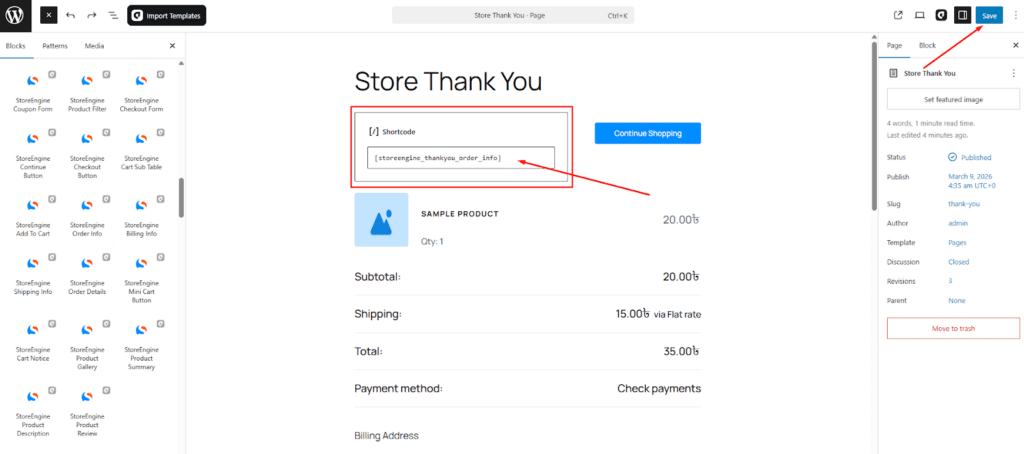The width and height of the screenshot is (1024, 454).
Task: Insert StoreEngine Product Review block
Action: (87, 412)
